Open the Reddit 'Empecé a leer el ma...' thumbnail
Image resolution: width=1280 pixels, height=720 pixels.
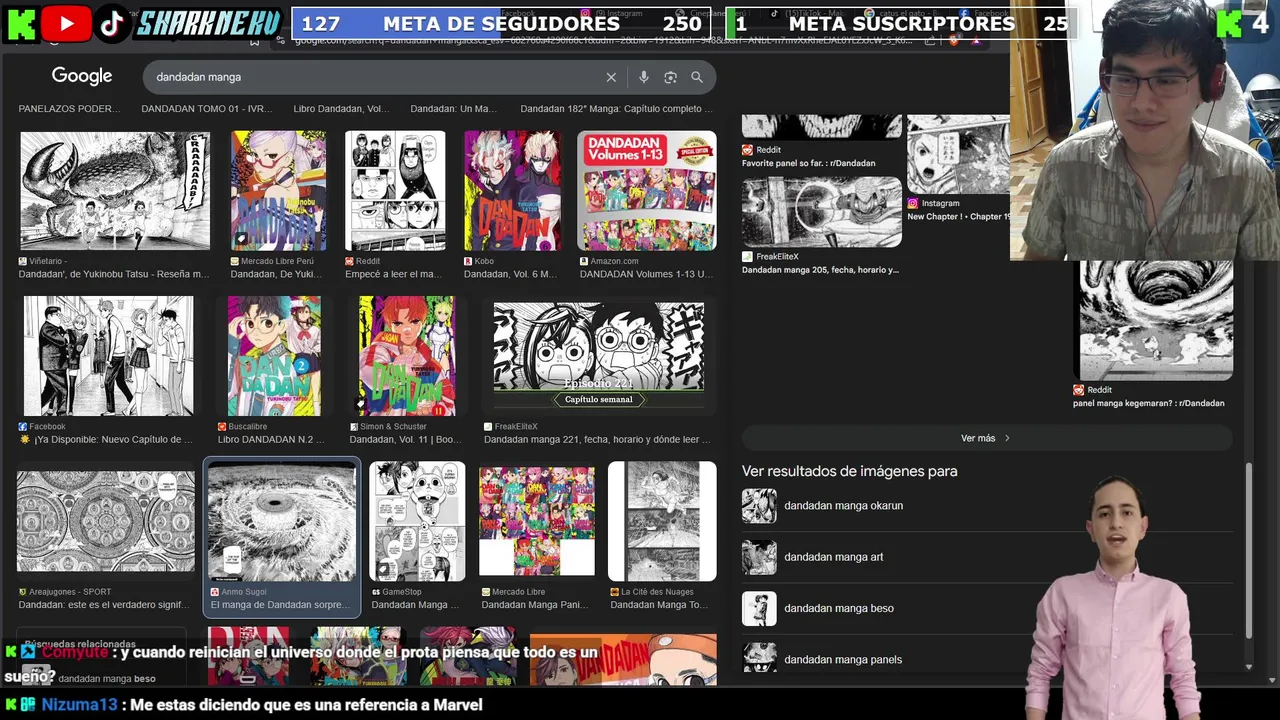[x=395, y=190]
